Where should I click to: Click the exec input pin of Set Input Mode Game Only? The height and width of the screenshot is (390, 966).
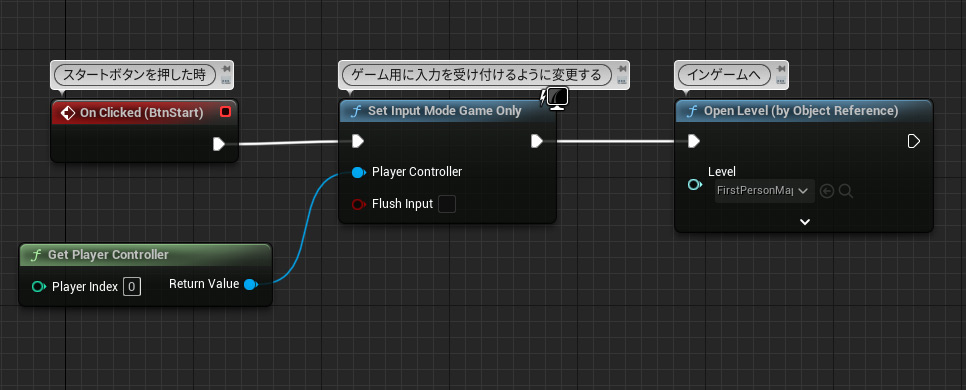[x=358, y=142]
